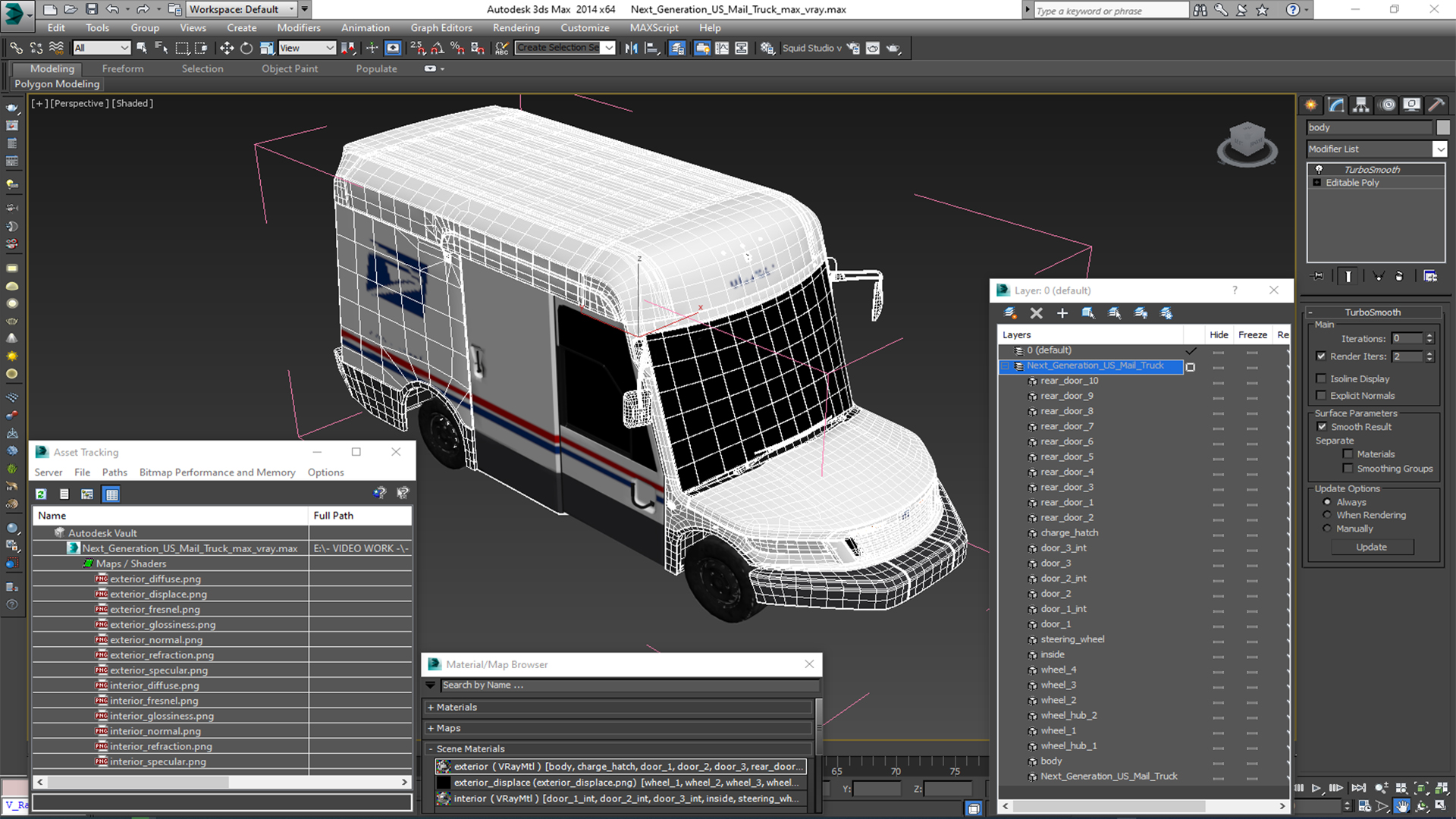Open Paths menu in Asset Tracking

115,472
